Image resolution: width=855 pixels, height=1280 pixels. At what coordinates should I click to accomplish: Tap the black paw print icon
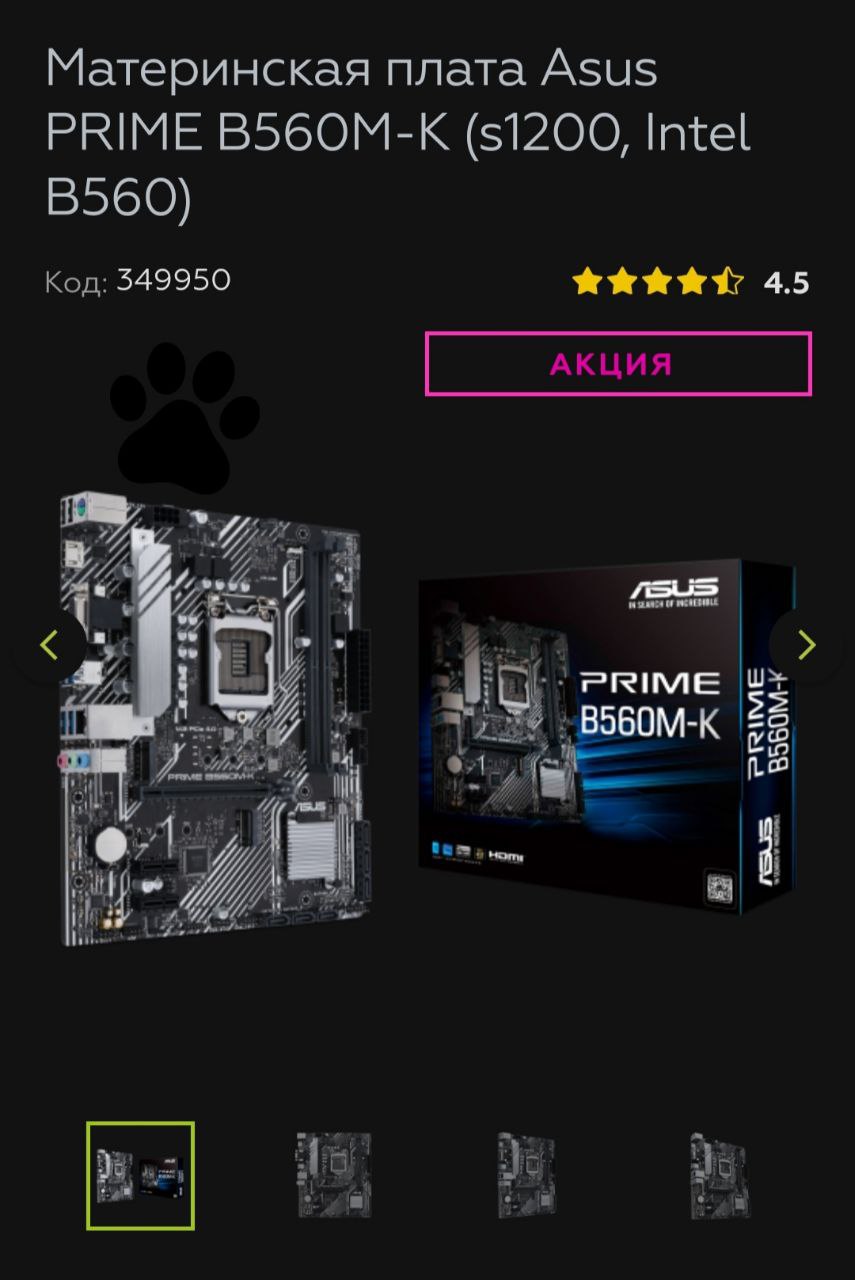184,416
